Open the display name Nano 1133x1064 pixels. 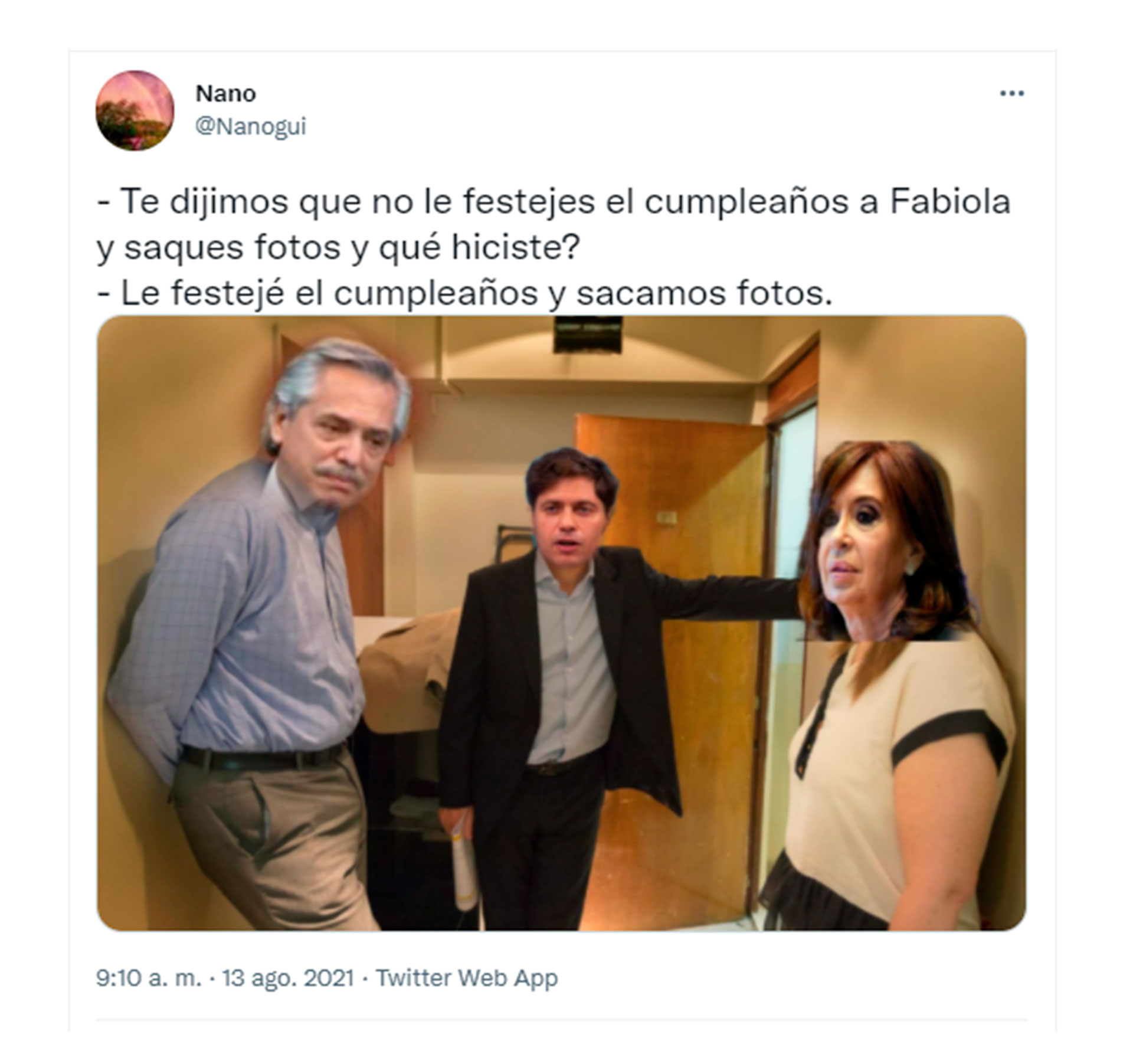225,93
